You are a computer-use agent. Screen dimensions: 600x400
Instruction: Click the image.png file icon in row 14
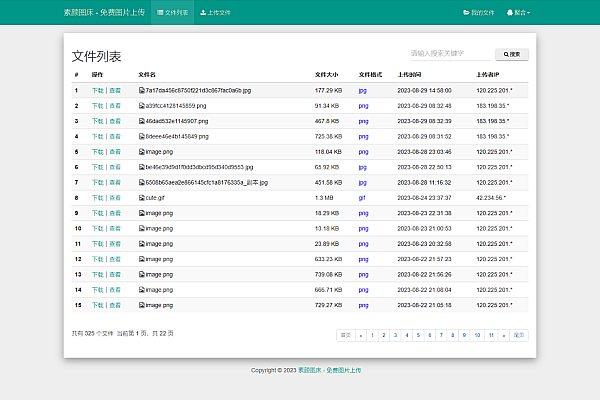click(142, 290)
